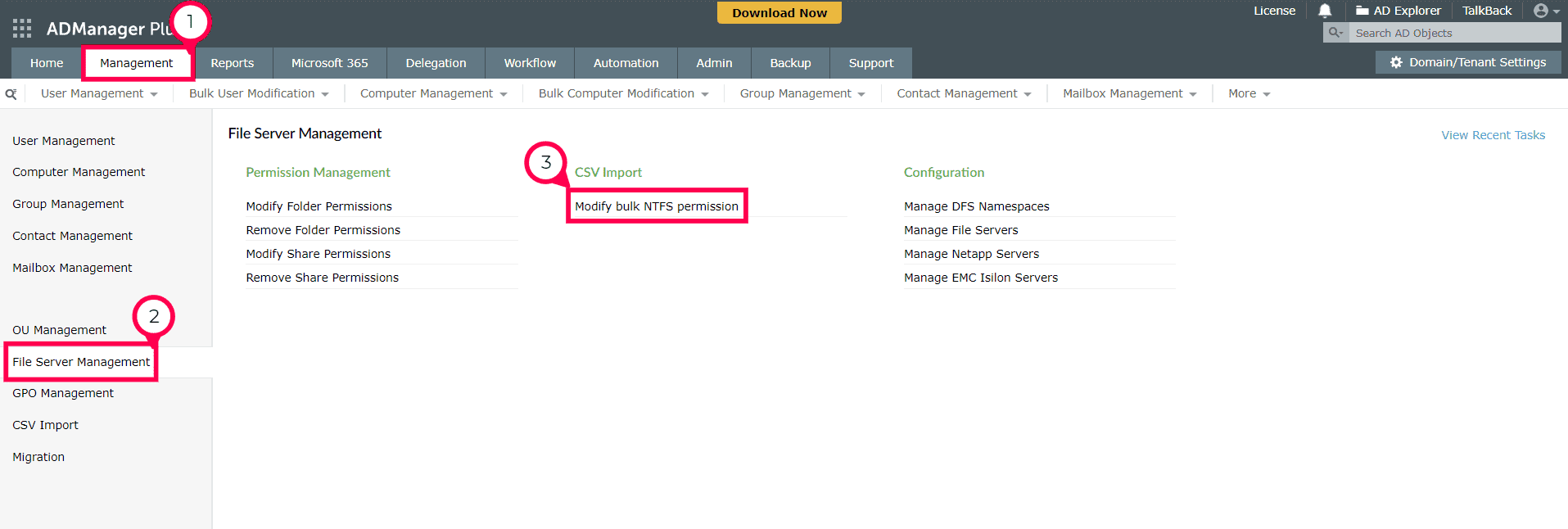Open AD Explorer

(x=1399, y=11)
